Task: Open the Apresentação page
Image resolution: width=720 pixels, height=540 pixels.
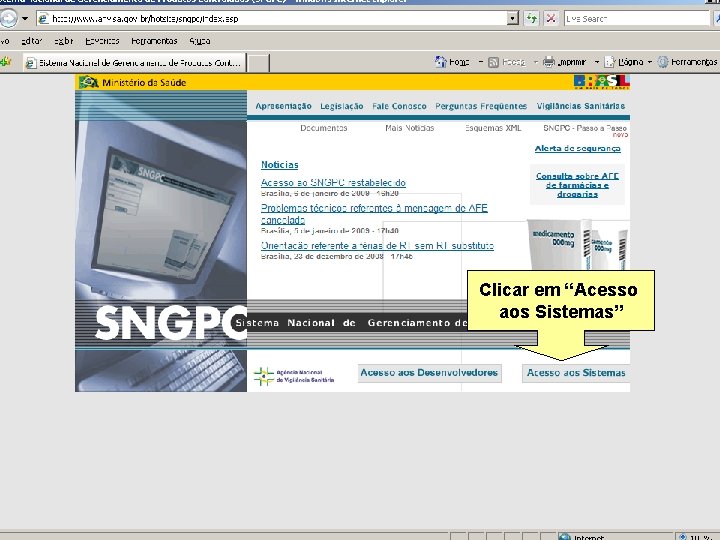Action: (283, 106)
